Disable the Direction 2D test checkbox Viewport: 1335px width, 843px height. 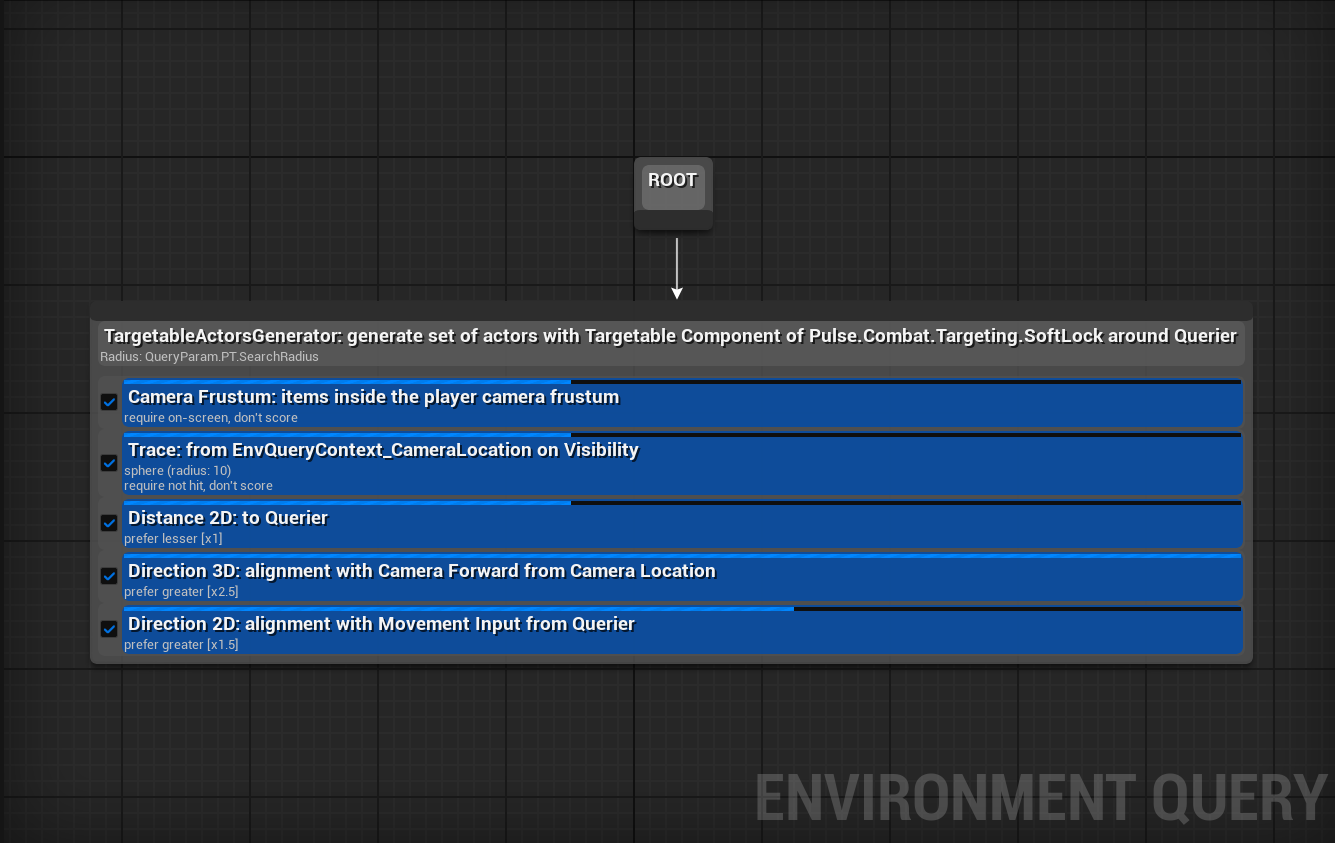click(109, 629)
